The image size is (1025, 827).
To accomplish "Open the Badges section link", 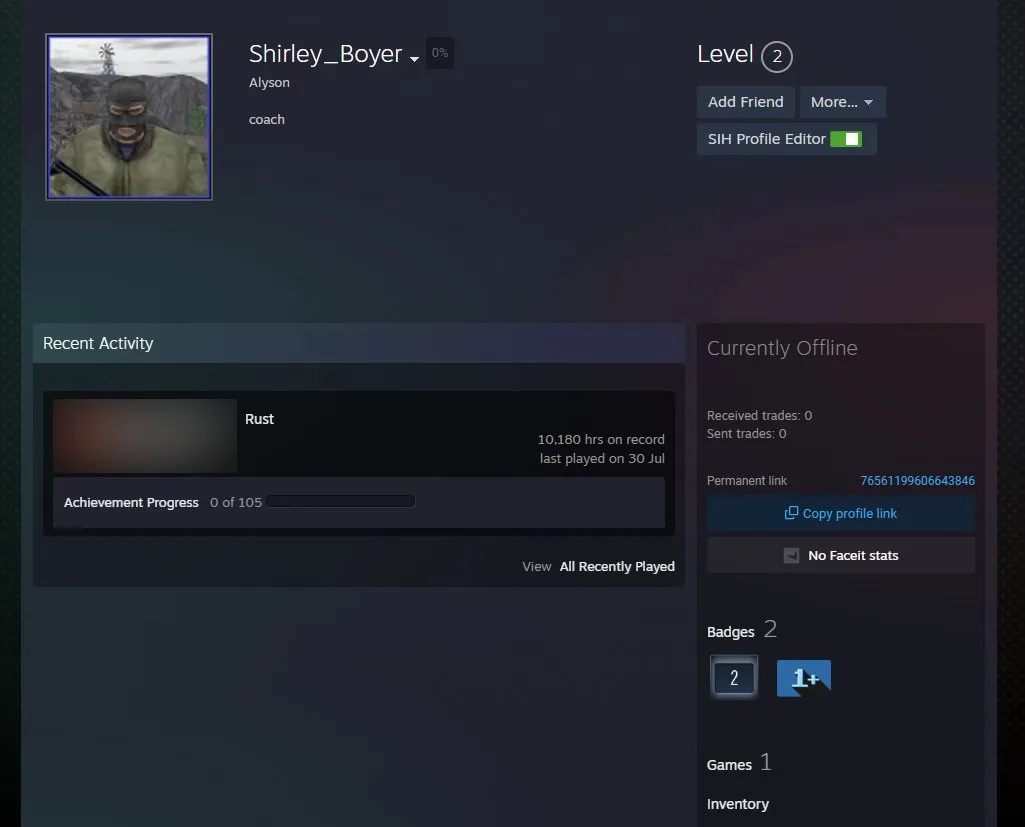I will pyautogui.click(x=730, y=632).
